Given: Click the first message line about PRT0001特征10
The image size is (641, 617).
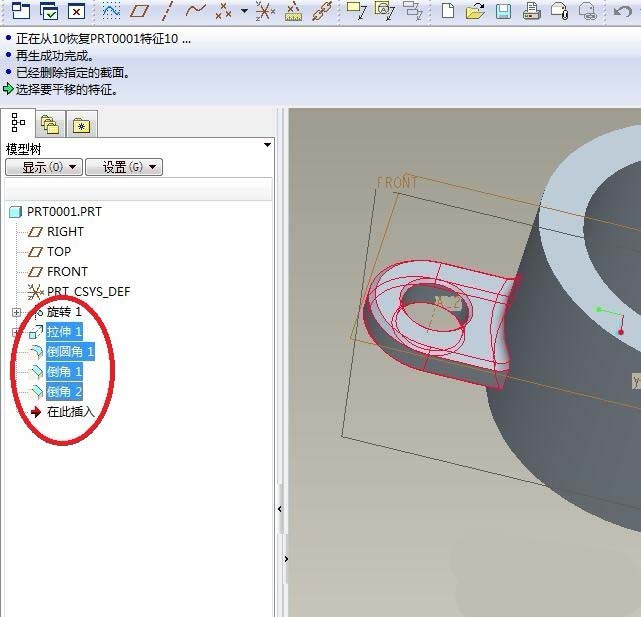Looking at the screenshot, I should click(x=103, y=39).
